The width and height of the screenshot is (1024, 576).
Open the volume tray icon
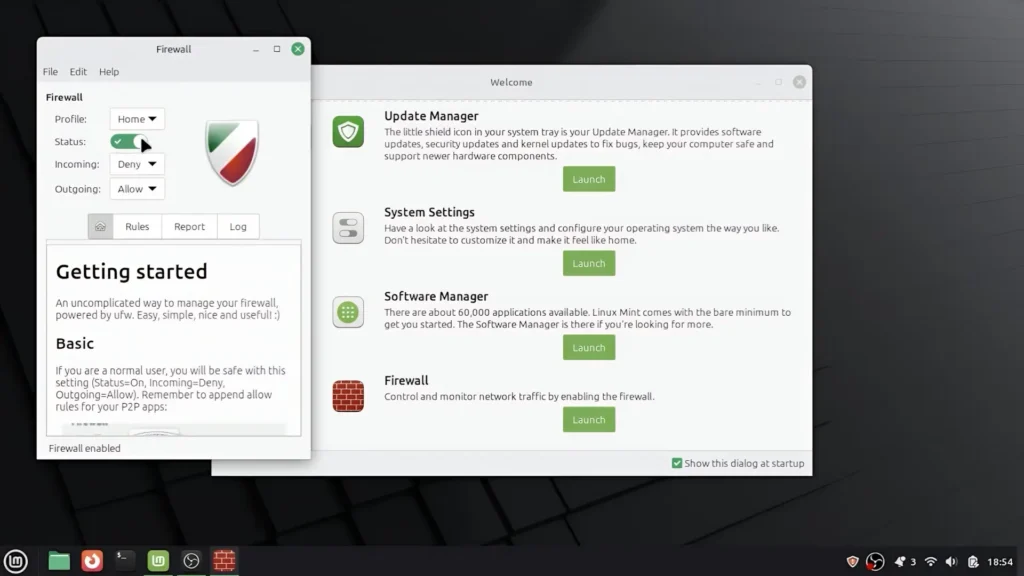(952, 562)
